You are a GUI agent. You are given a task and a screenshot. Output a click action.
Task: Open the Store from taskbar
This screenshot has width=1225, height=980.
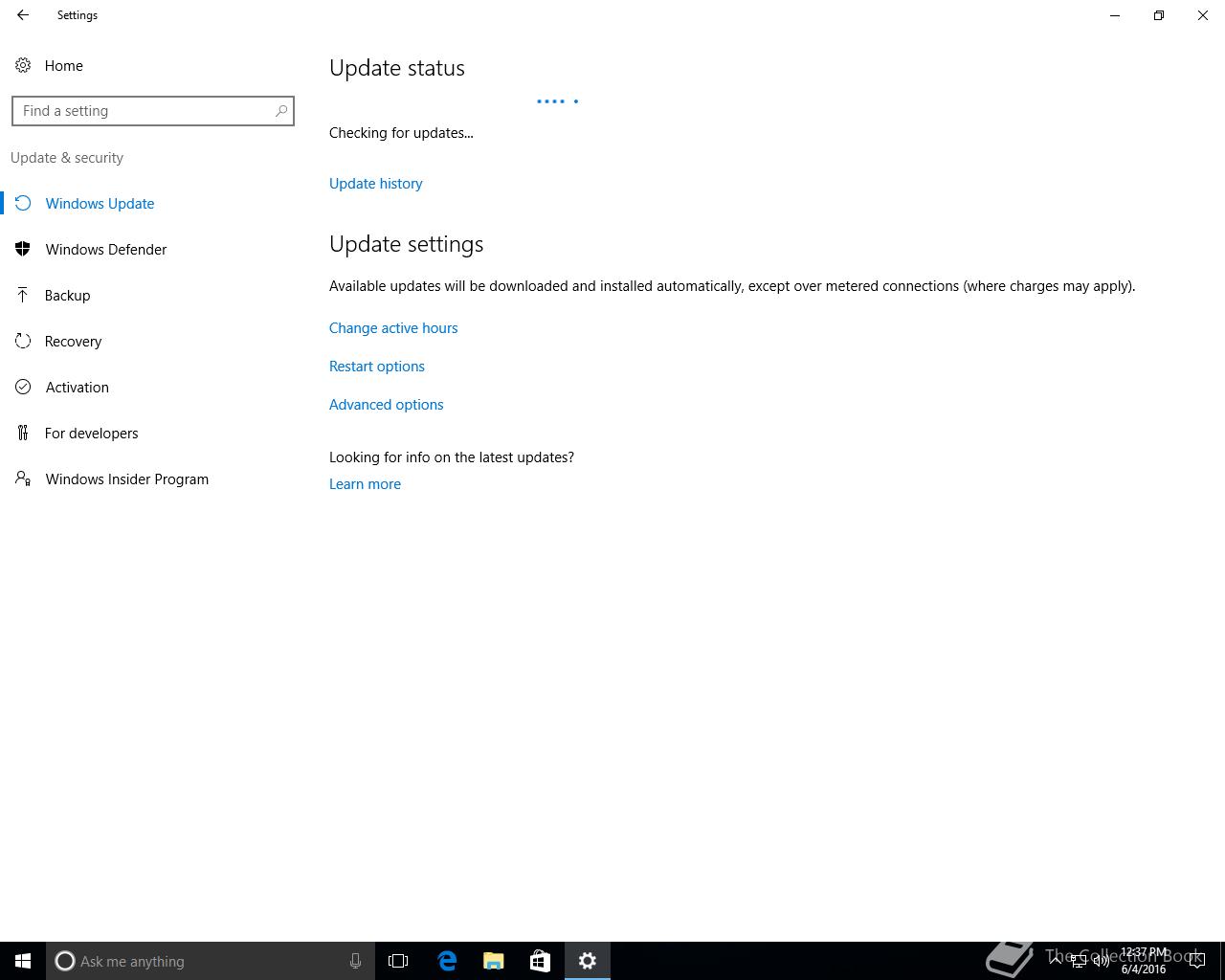point(540,961)
